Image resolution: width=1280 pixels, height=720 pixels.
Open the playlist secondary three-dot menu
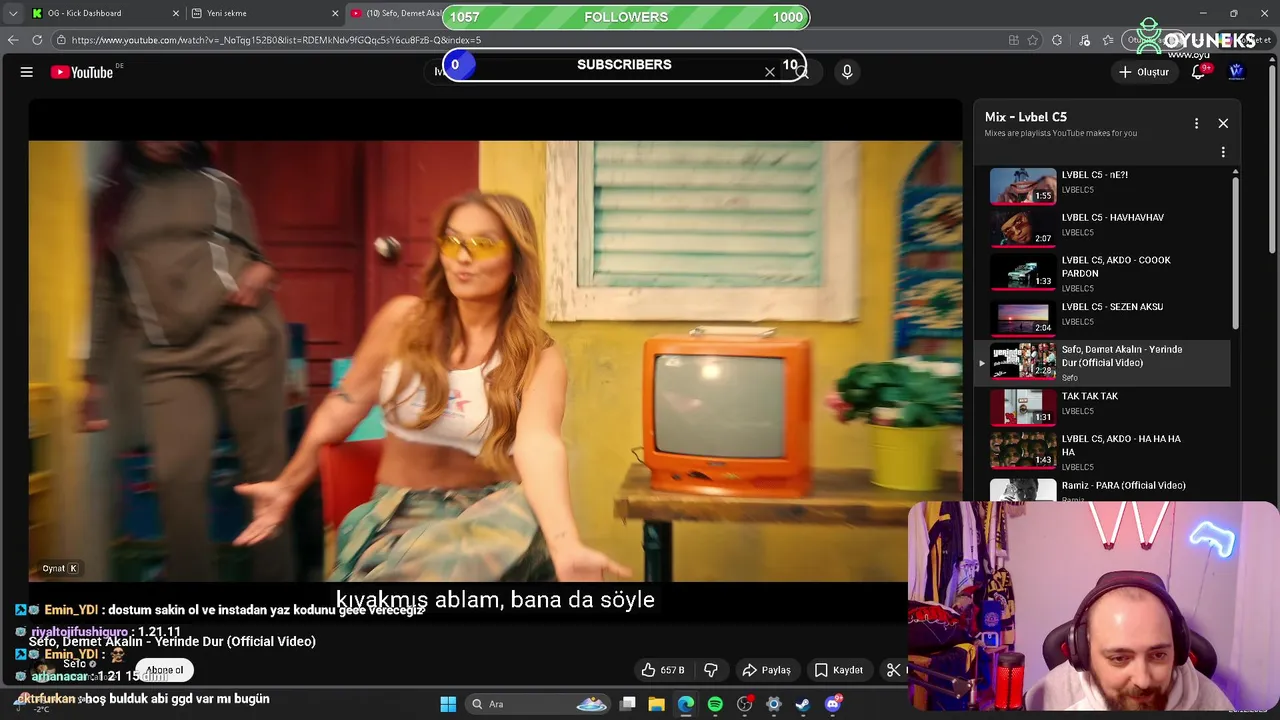pyautogui.click(x=1223, y=153)
